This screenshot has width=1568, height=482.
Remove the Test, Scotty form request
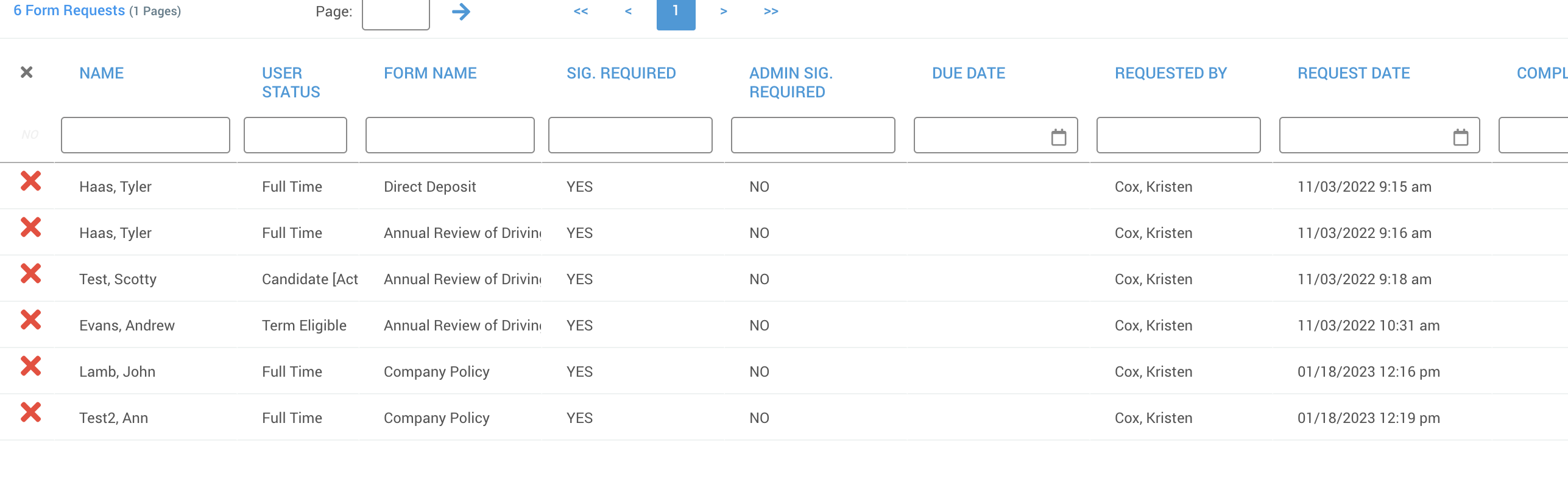tap(30, 273)
